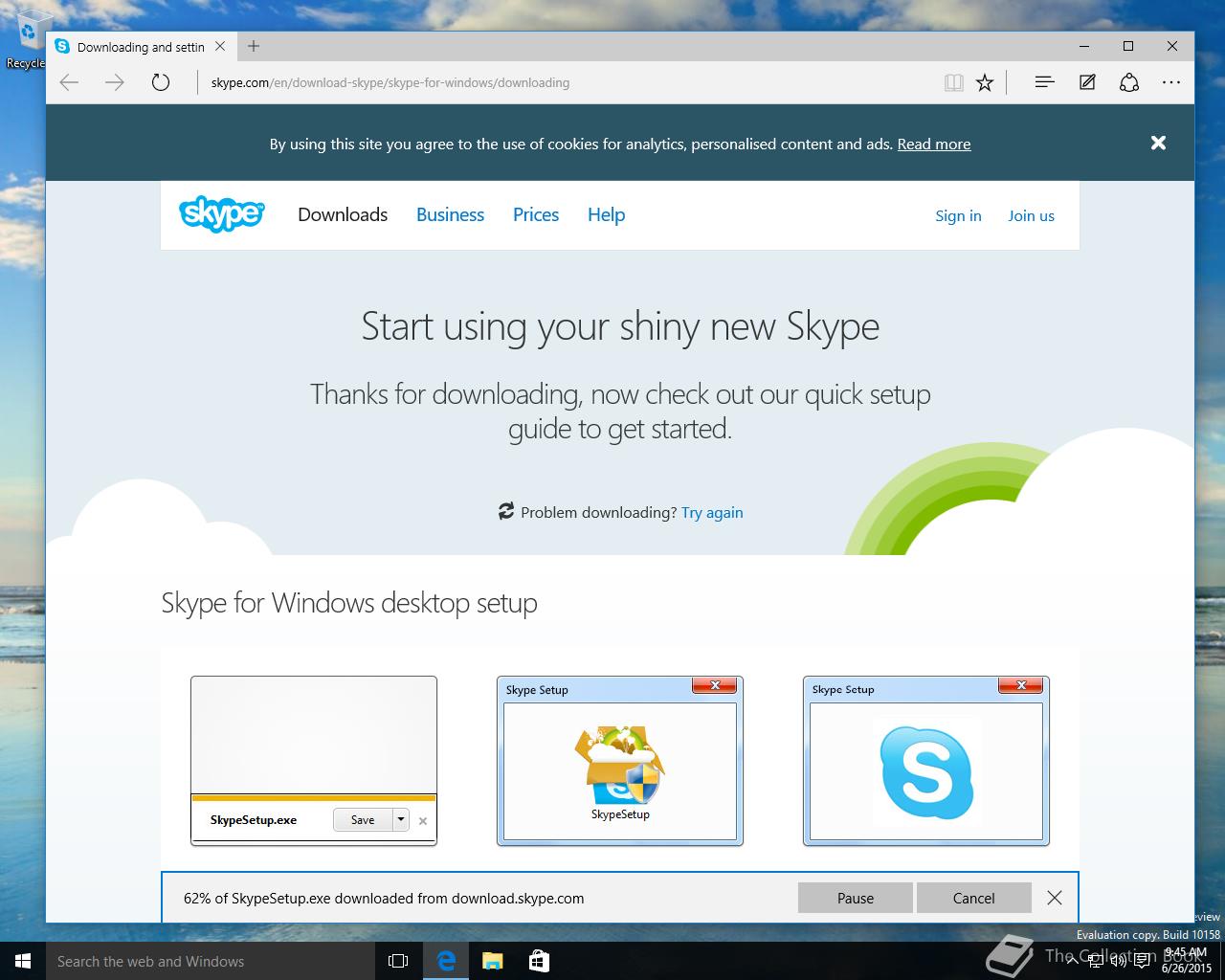Refresh the Skype download page
1225x980 pixels.
[161, 82]
